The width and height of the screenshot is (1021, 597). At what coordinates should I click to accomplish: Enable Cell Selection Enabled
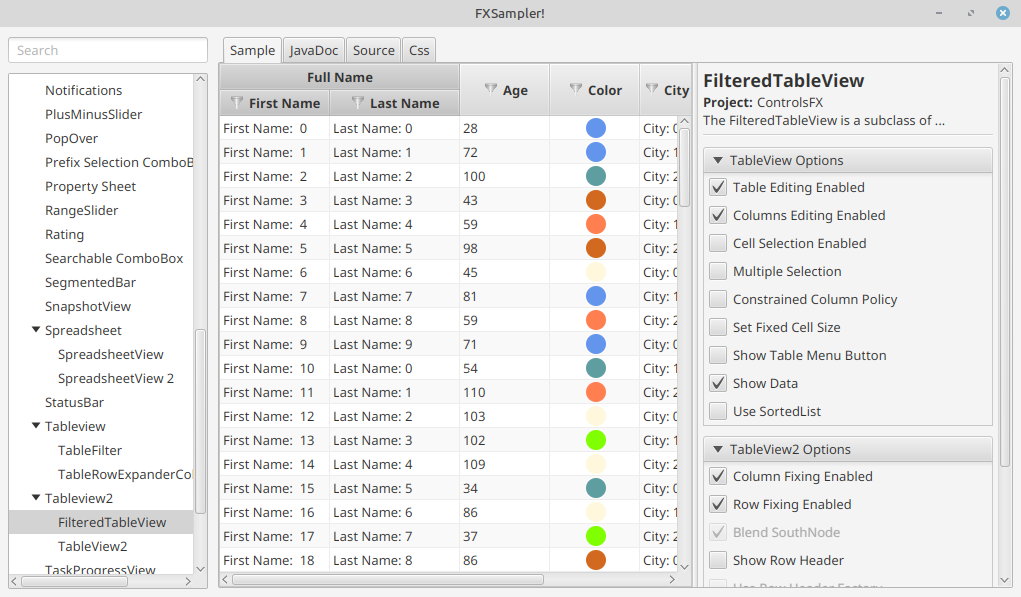(717, 243)
